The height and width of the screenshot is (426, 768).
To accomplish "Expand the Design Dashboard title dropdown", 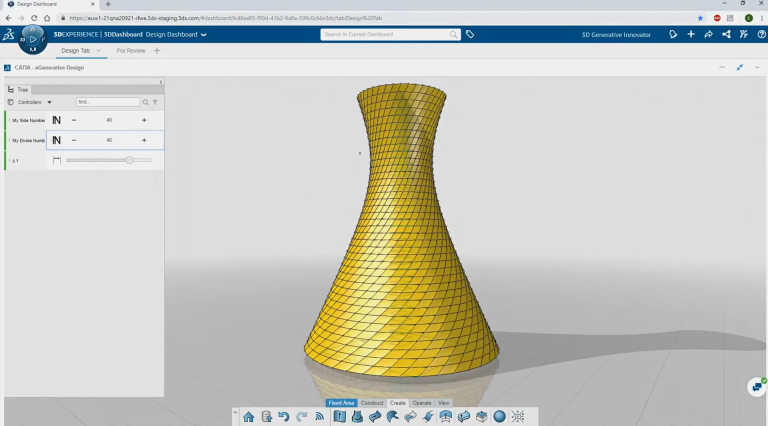I will tap(204, 35).
